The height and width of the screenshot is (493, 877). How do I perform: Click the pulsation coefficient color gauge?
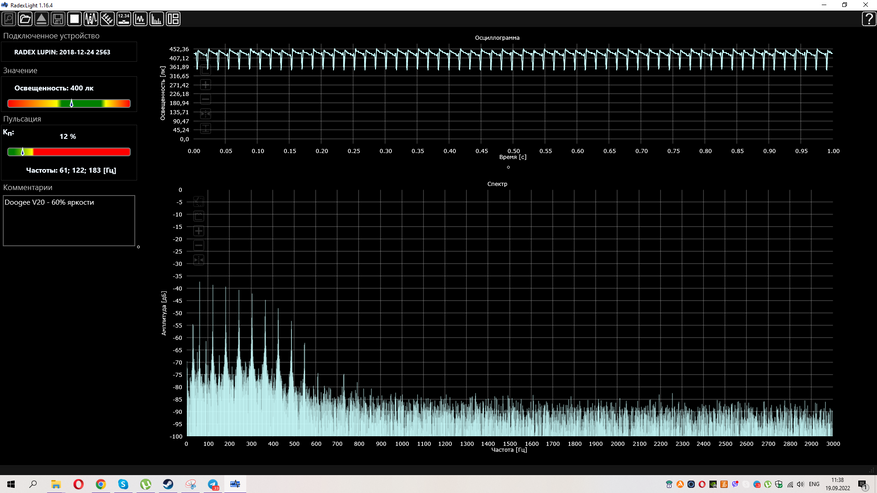point(69,152)
